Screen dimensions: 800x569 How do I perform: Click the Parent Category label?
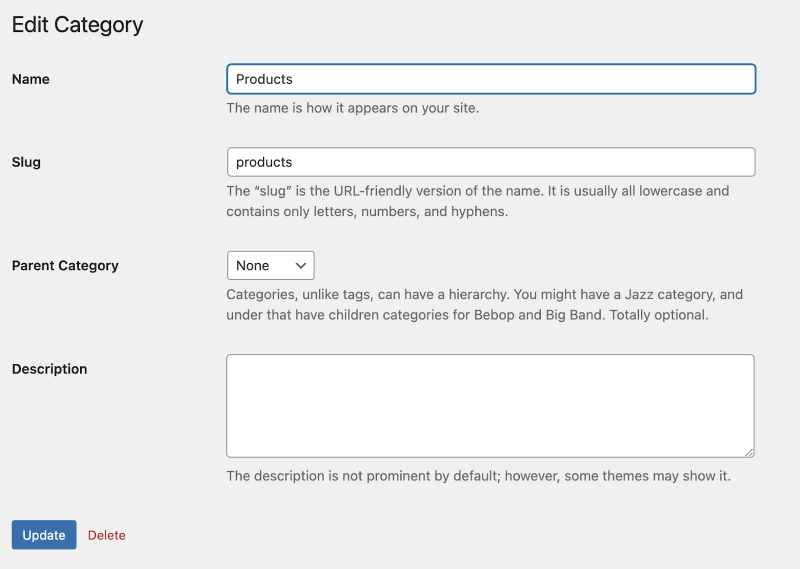pyautogui.click(x=65, y=265)
